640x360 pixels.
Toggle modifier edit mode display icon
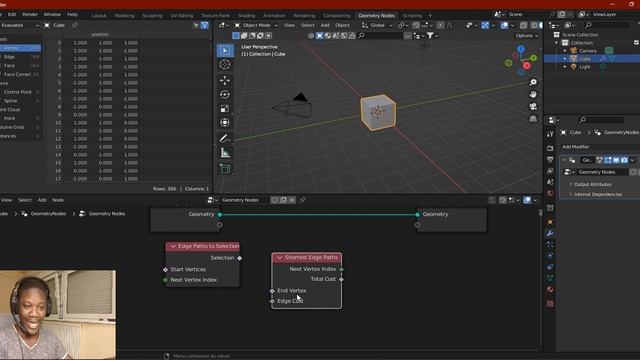pos(608,160)
